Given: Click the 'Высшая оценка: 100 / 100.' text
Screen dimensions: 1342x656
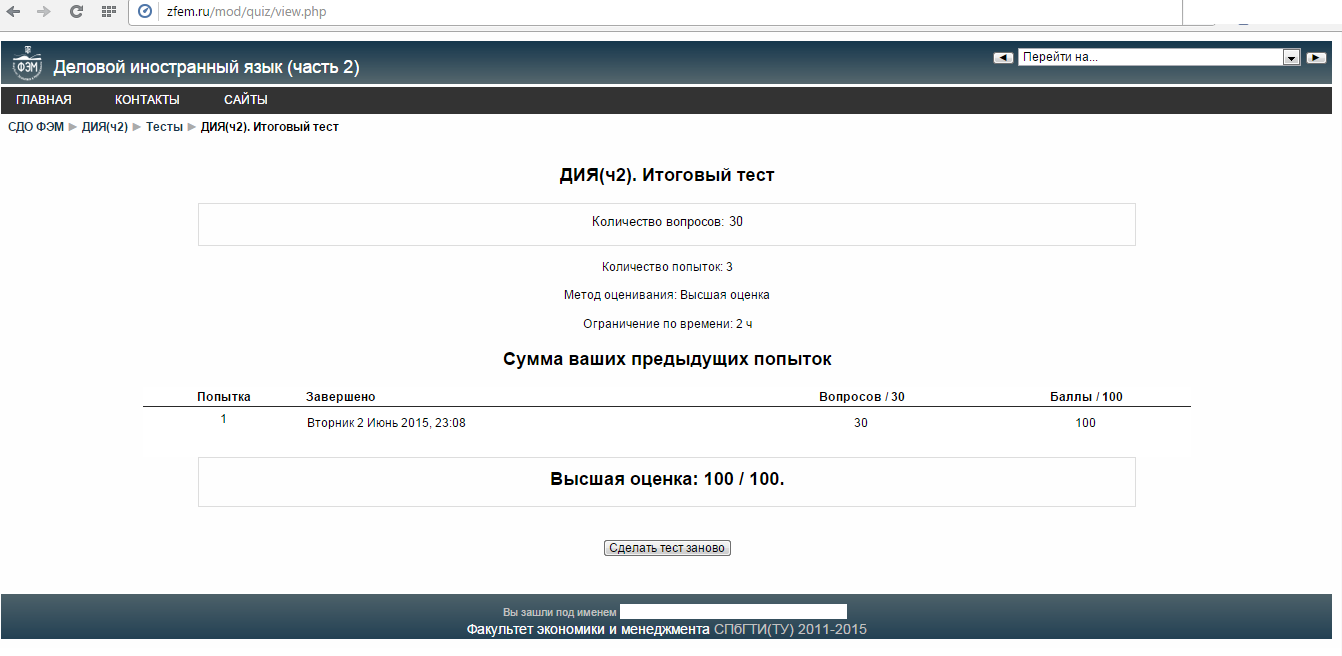Looking at the screenshot, I should pos(667,479).
